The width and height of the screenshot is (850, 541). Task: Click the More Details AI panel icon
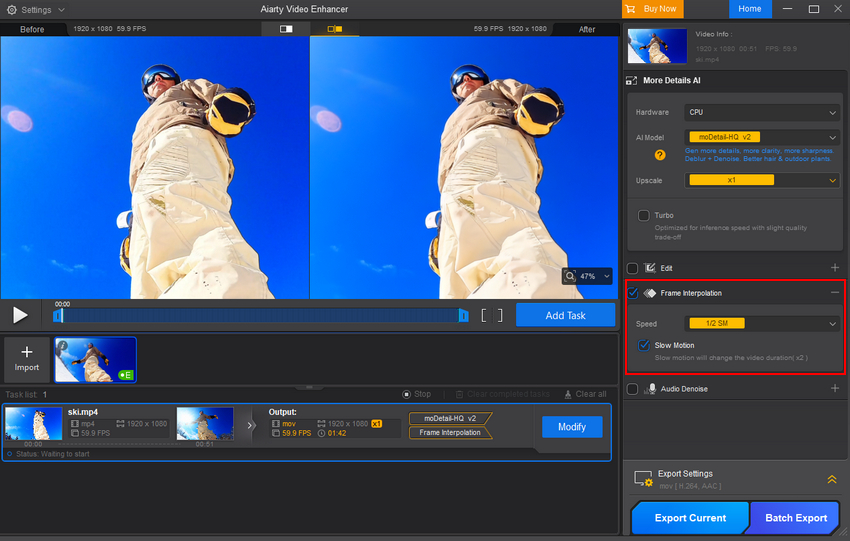(632, 80)
